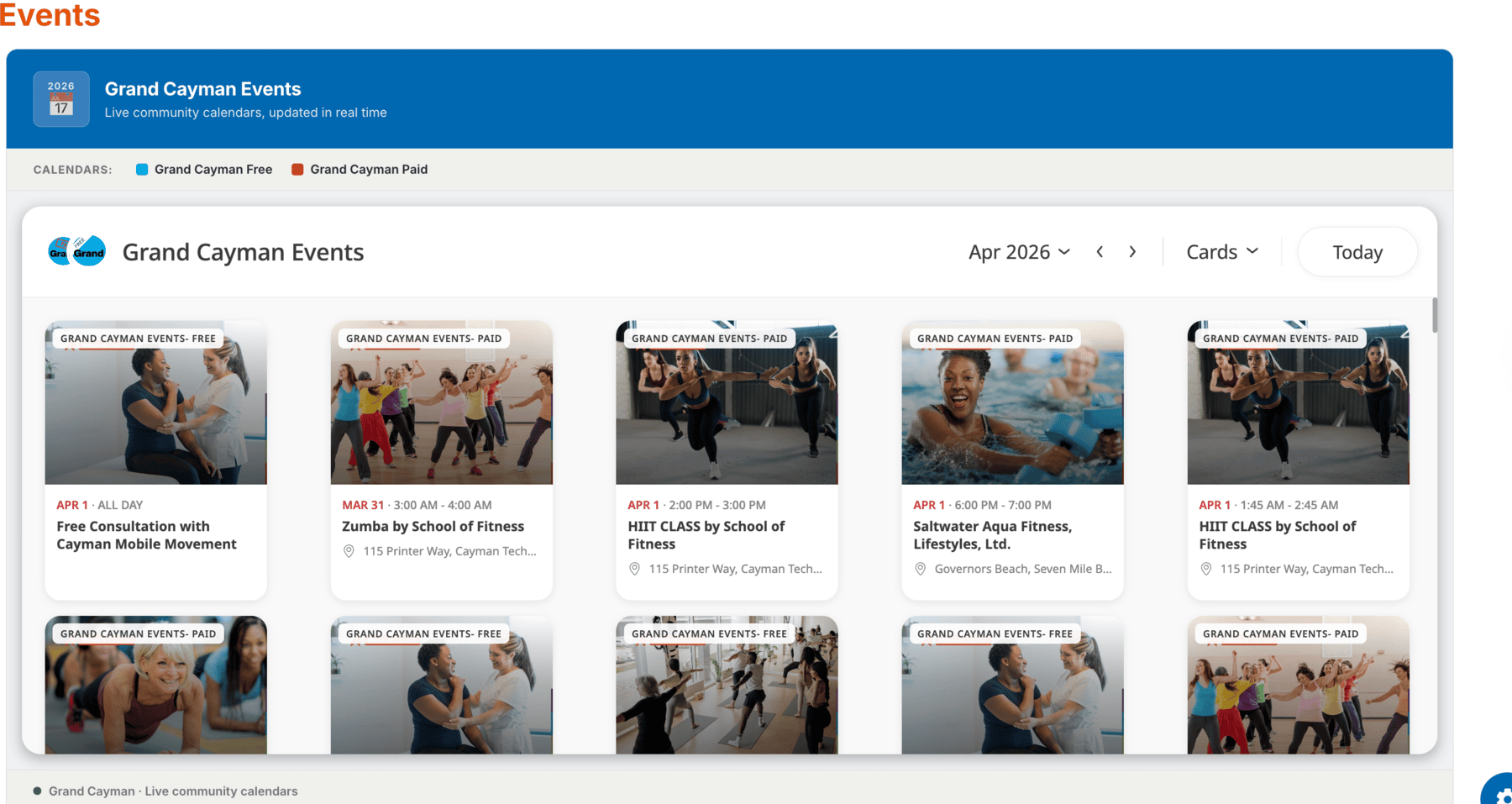Go to next month arrow
Screen dimensions: 1512x804
[1132, 252]
